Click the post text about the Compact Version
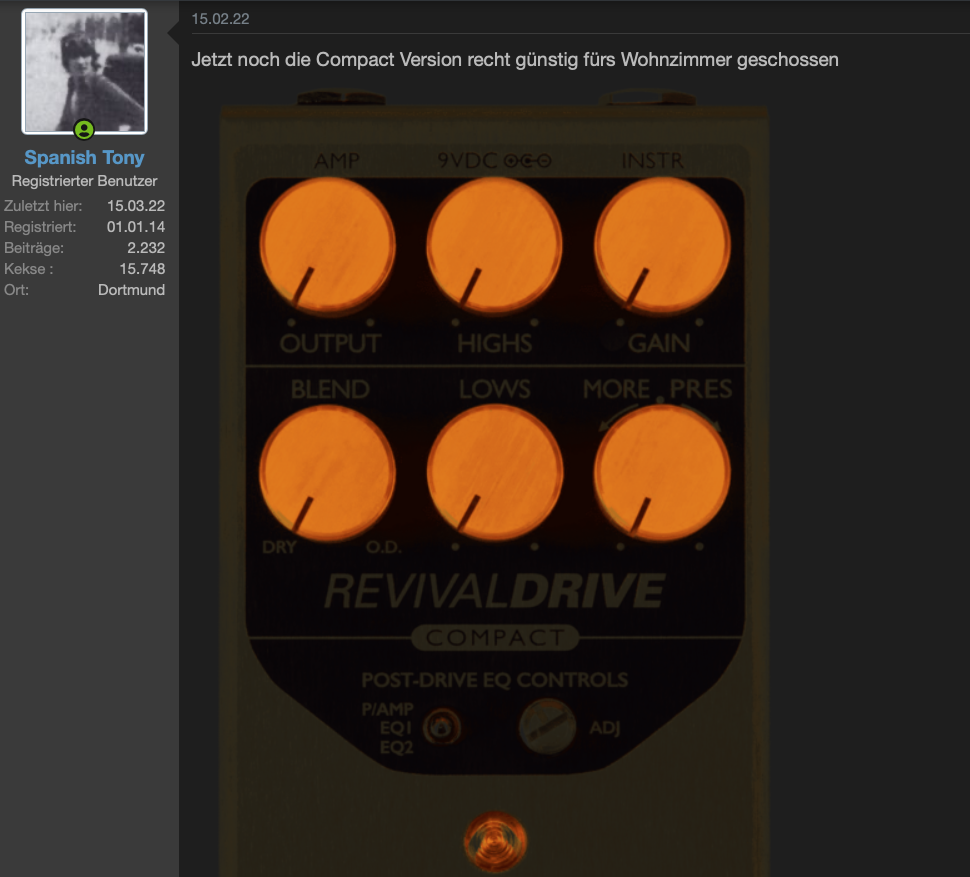Image resolution: width=970 pixels, height=877 pixels. pyautogui.click(x=515, y=60)
